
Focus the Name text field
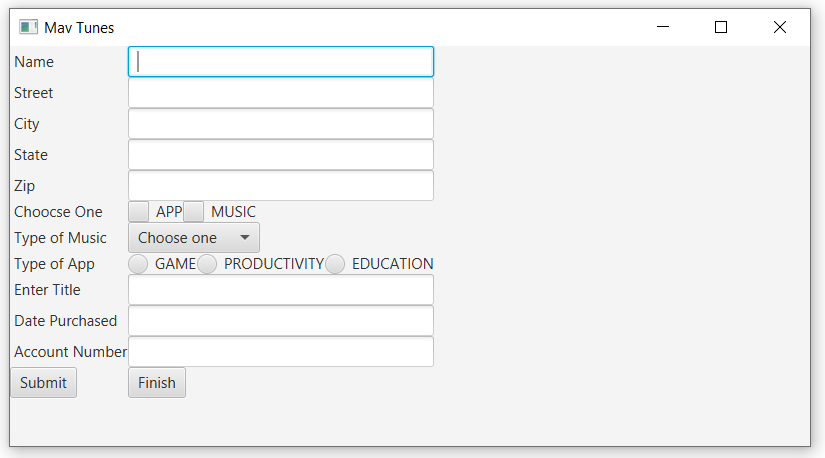coord(281,62)
